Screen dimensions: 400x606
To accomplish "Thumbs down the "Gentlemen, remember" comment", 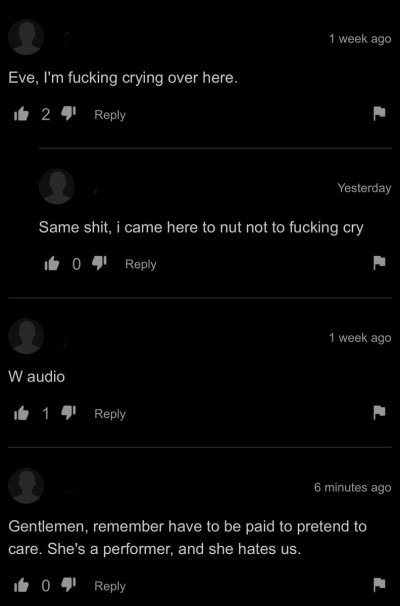I will click(x=69, y=586).
